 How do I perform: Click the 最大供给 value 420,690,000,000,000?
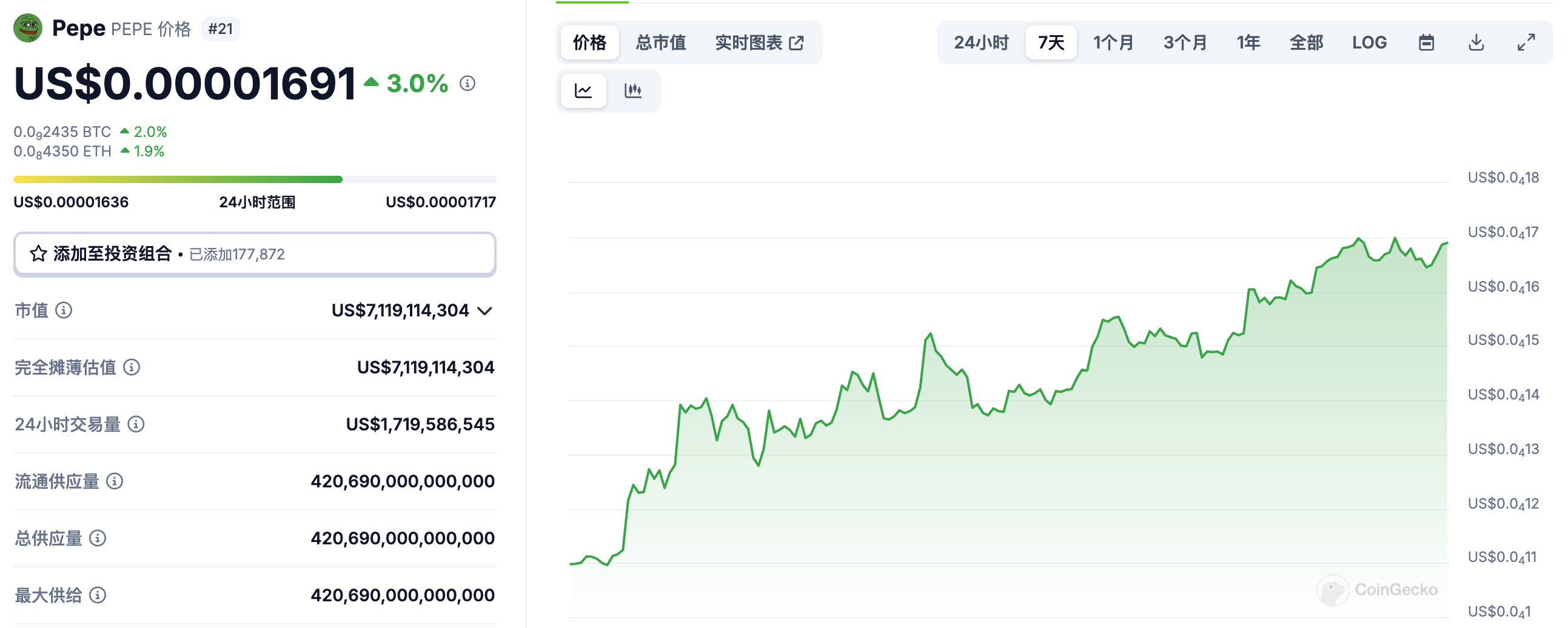click(403, 595)
